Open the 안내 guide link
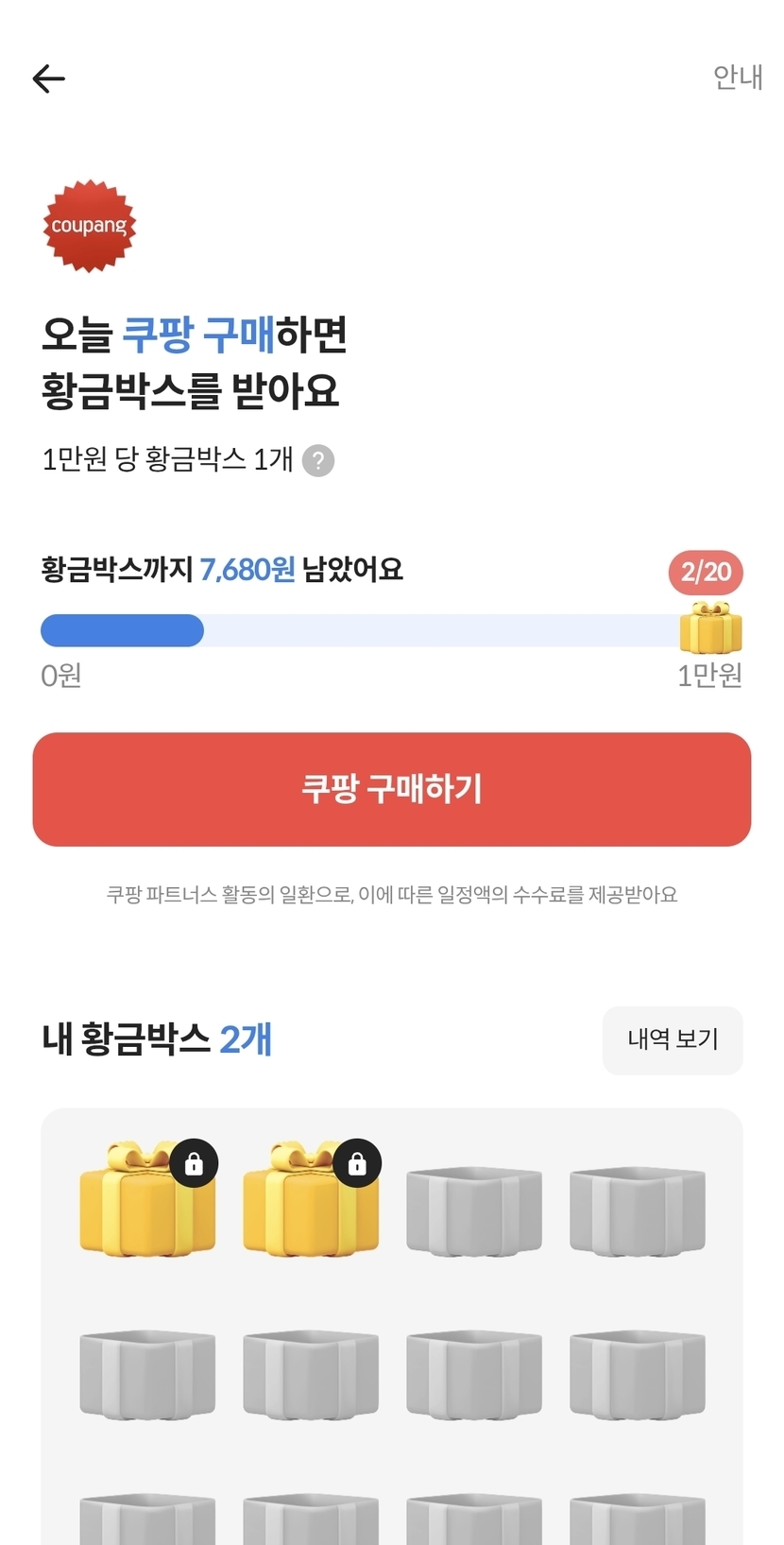 [737, 77]
